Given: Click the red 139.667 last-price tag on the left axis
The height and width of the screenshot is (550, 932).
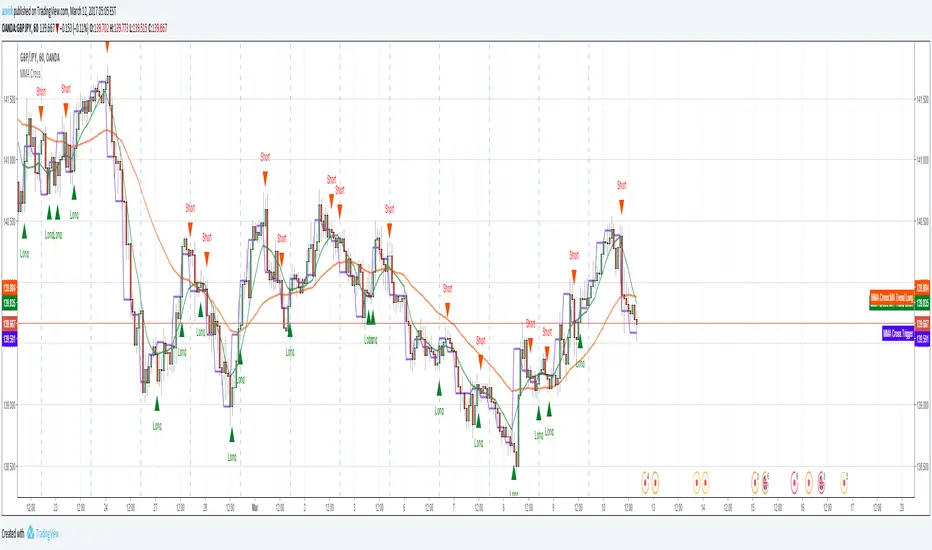Looking at the screenshot, I should coord(10,324).
